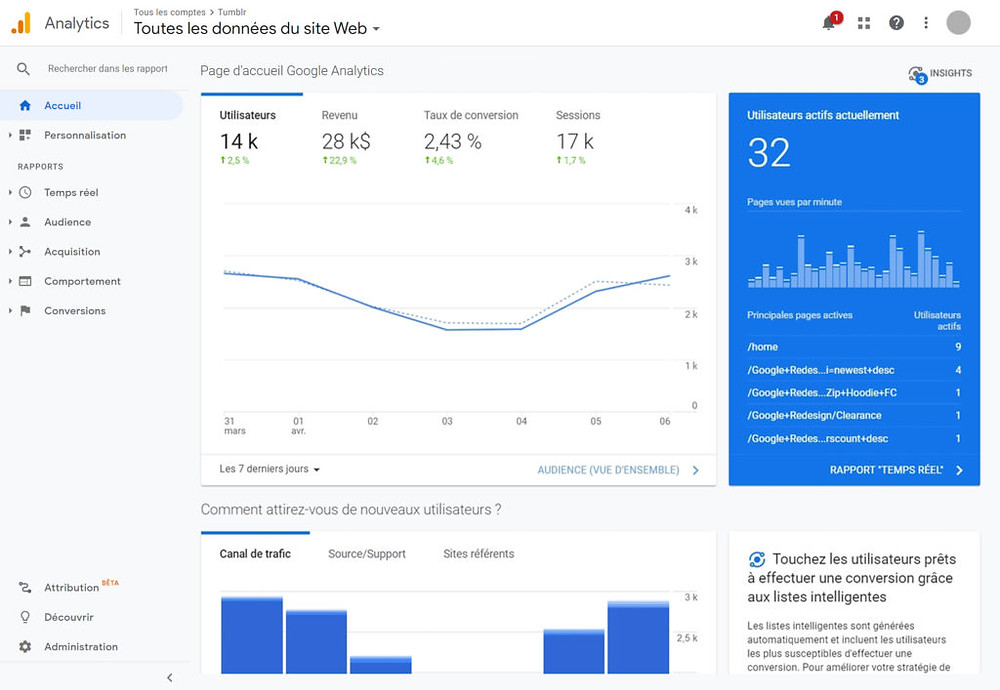The height and width of the screenshot is (690, 1000).
Task: Click the smart lists target icon
Action: click(x=756, y=559)
